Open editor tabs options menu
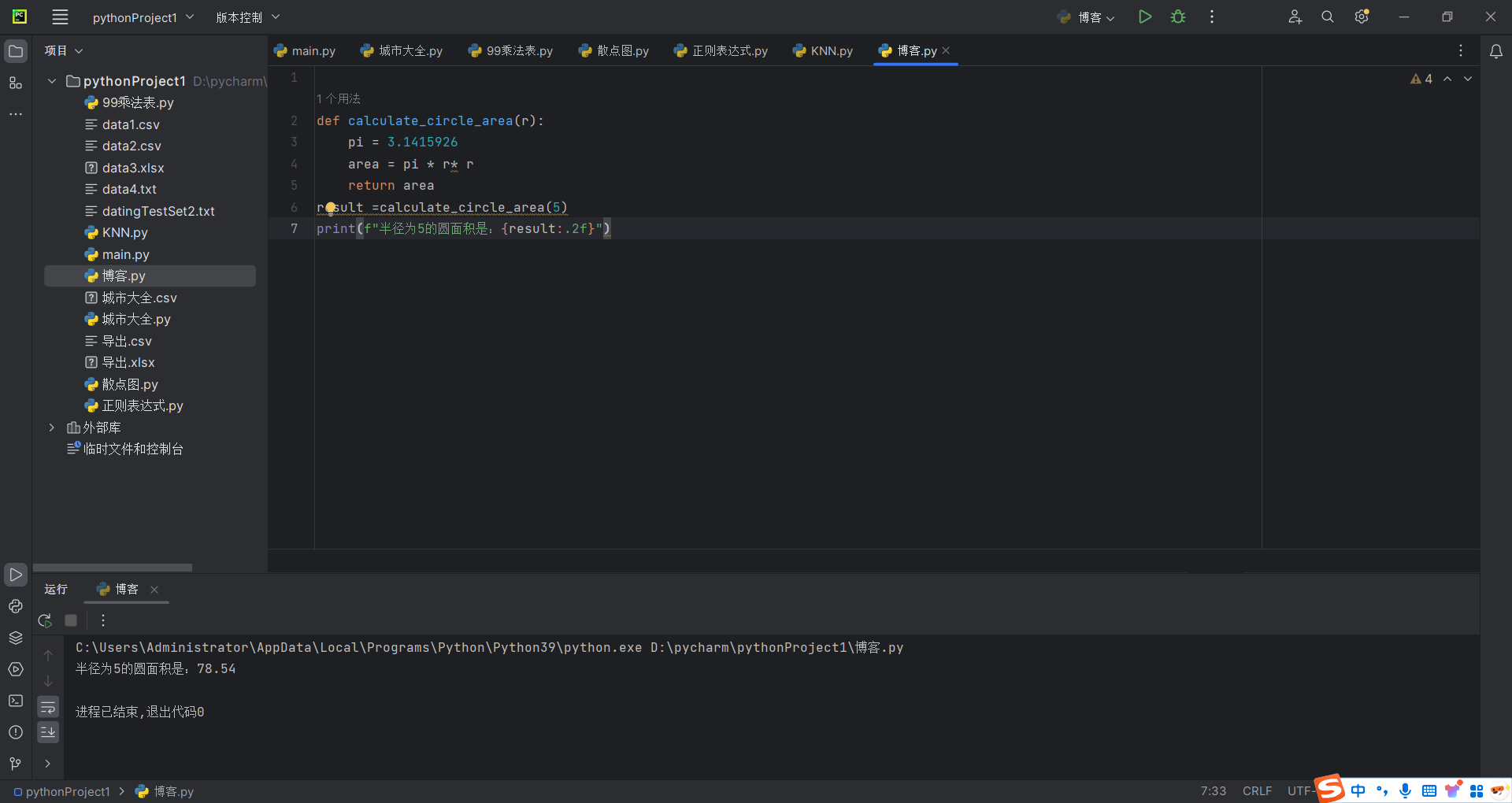The height and width of the screenshot is (803, 1512). 1461,50
